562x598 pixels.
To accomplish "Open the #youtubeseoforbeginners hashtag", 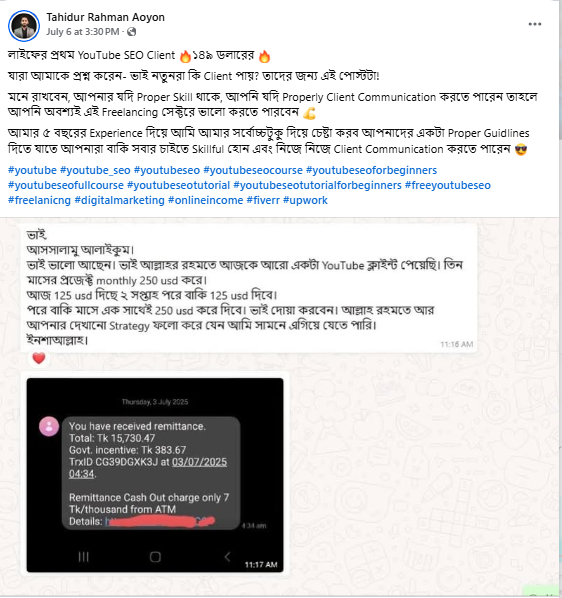I will [371, 170].
